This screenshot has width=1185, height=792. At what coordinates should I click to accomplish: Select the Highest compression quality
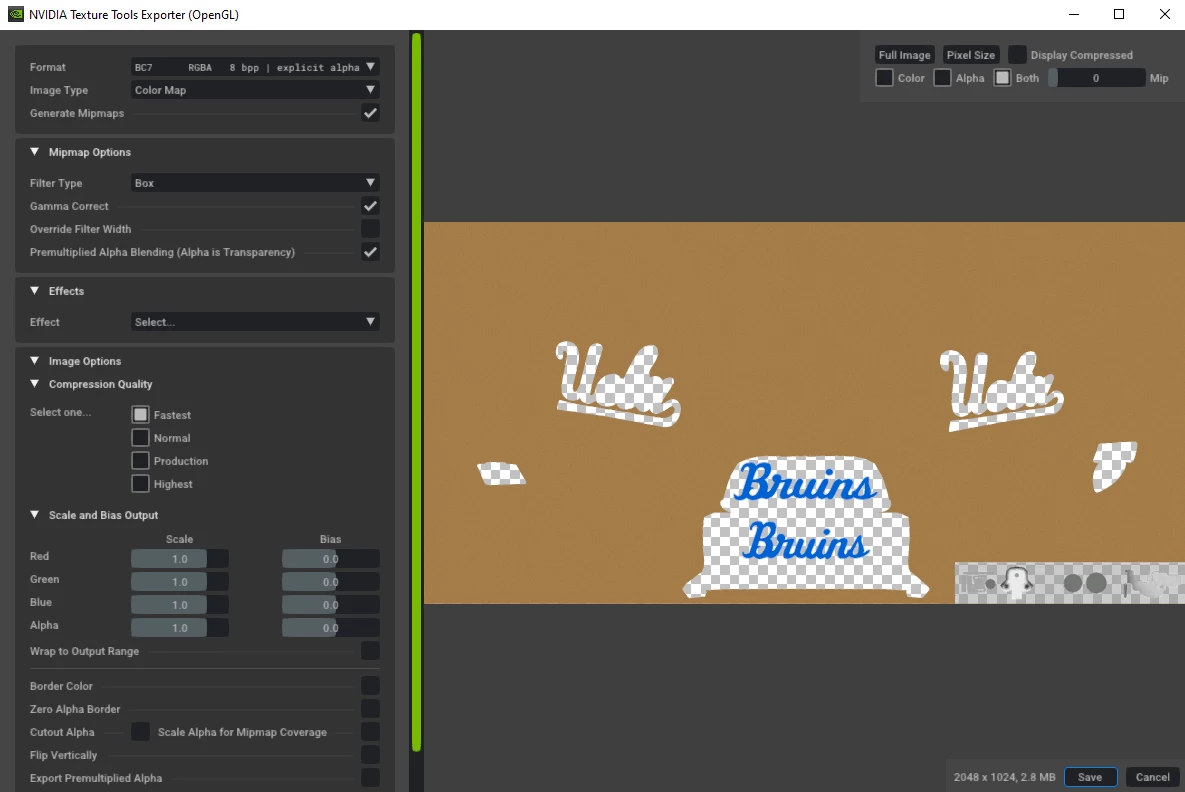pyautogui.click(x=141, y=484)
